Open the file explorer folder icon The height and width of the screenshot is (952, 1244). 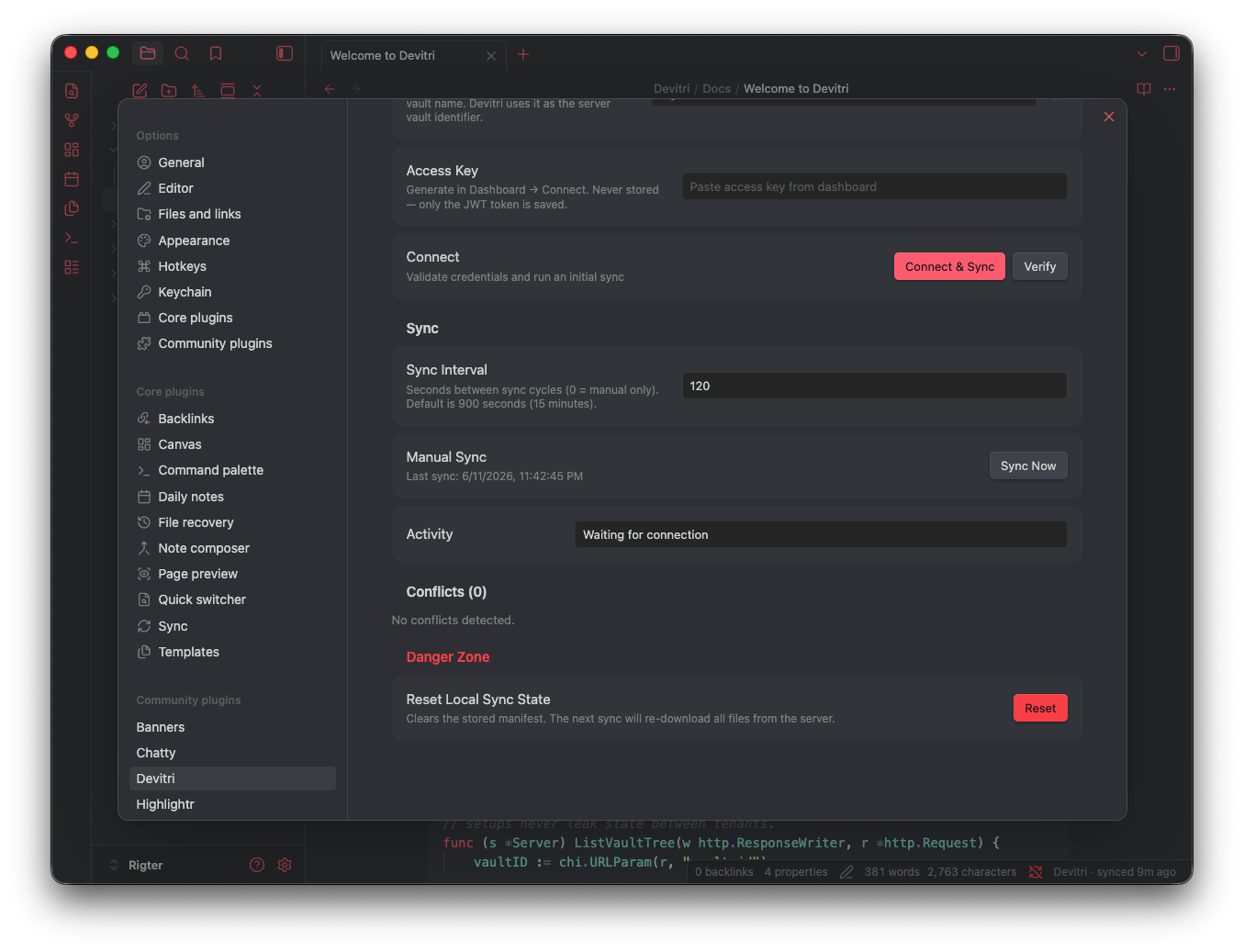click(148, 53)
